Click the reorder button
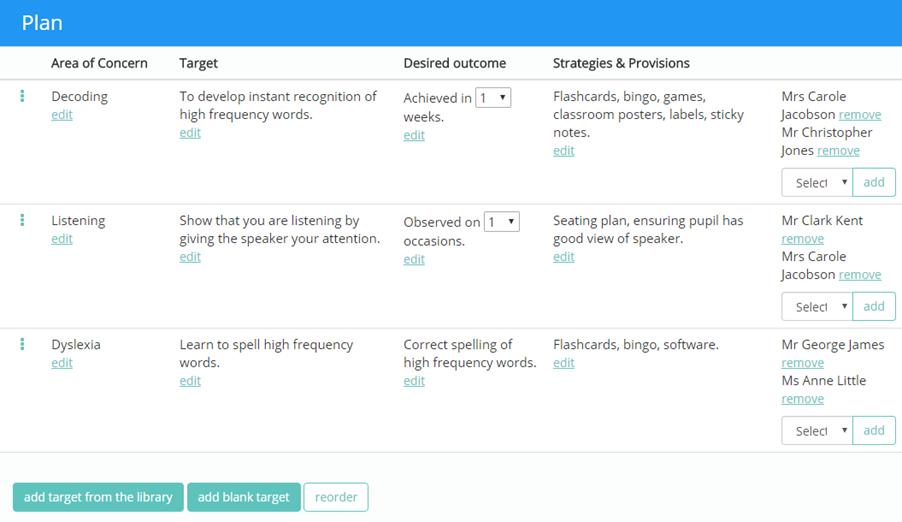This screenshot has width=902, height=522. (x=336, y=497)
